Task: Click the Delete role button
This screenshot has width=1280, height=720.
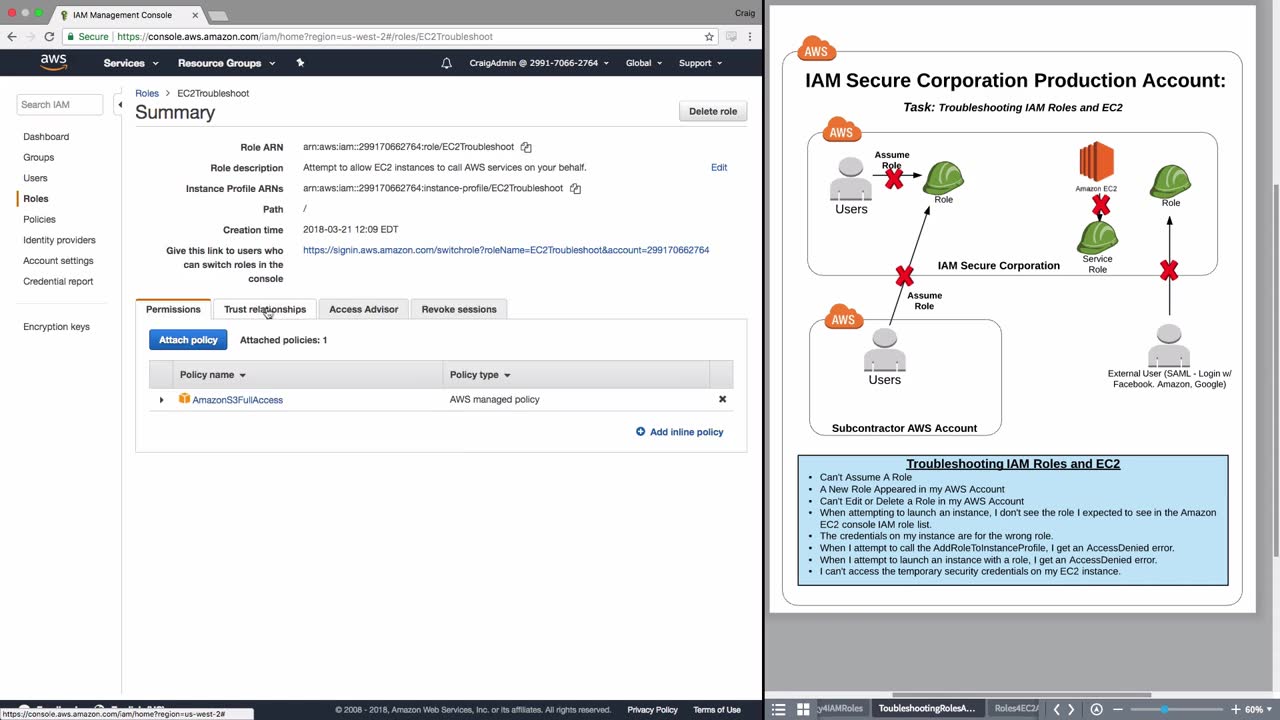Action: point(713,111)
